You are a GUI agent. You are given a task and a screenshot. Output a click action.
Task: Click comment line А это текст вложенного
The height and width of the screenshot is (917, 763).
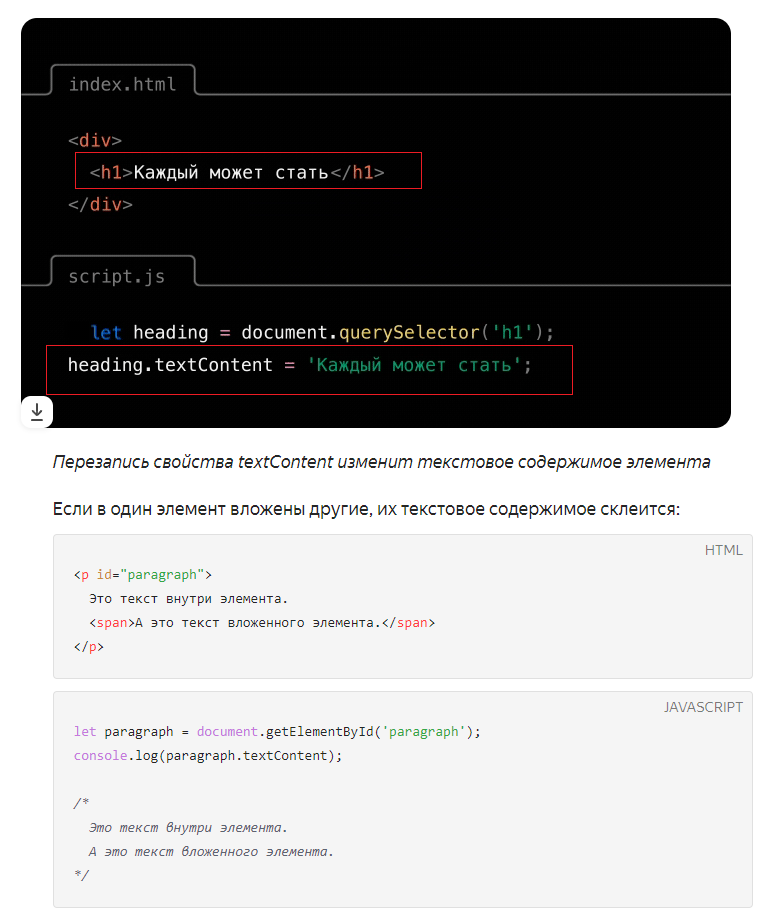[x=211, y=852]
